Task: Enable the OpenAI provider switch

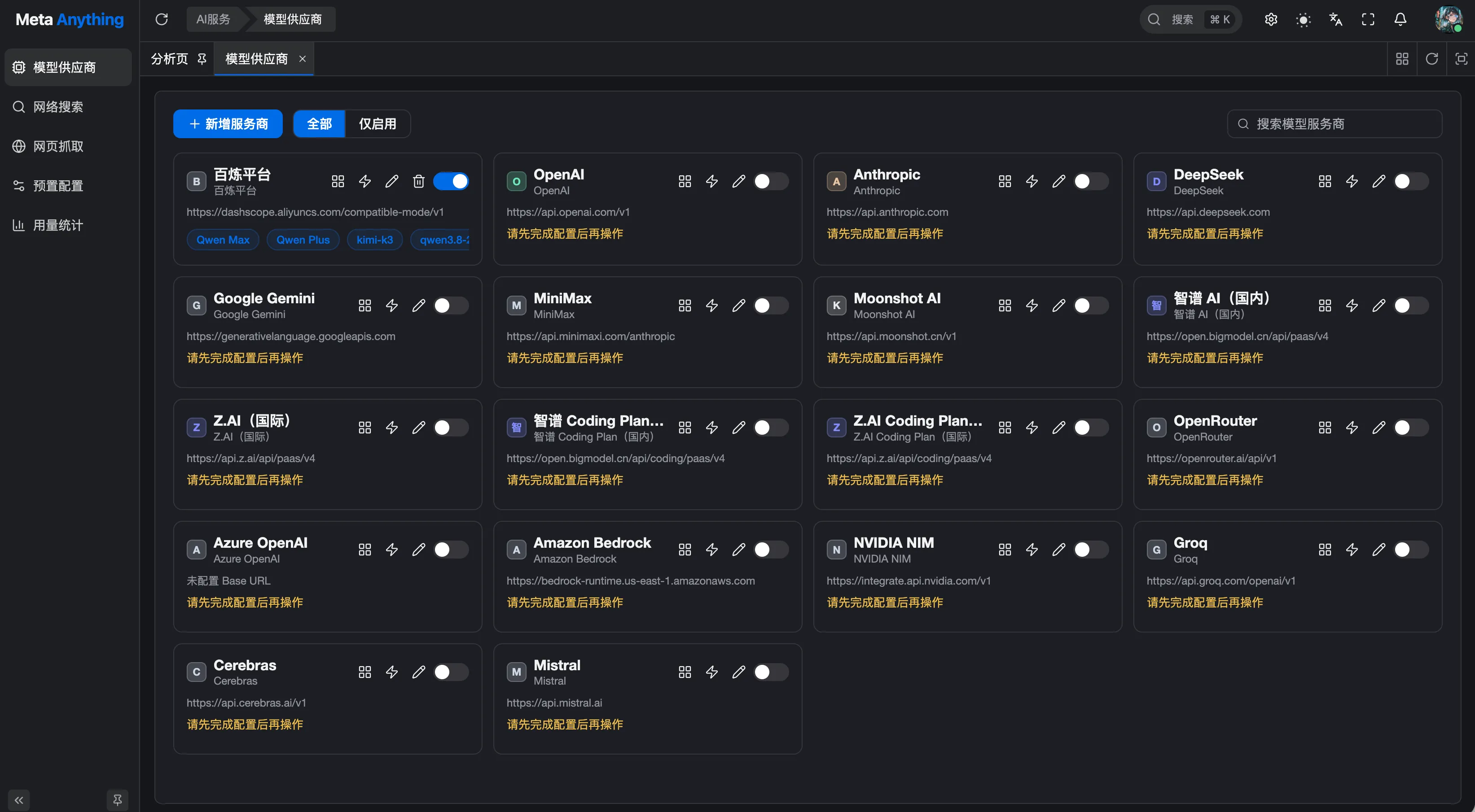Action: (x=771, y=181)
